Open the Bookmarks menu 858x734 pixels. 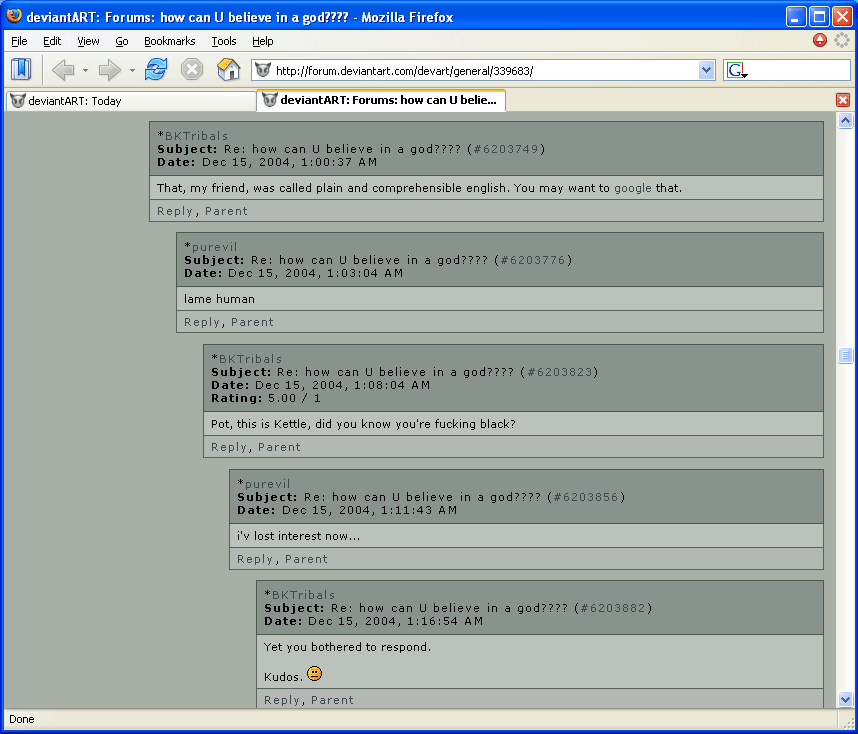pyautogui.click(x=170, y=41)
